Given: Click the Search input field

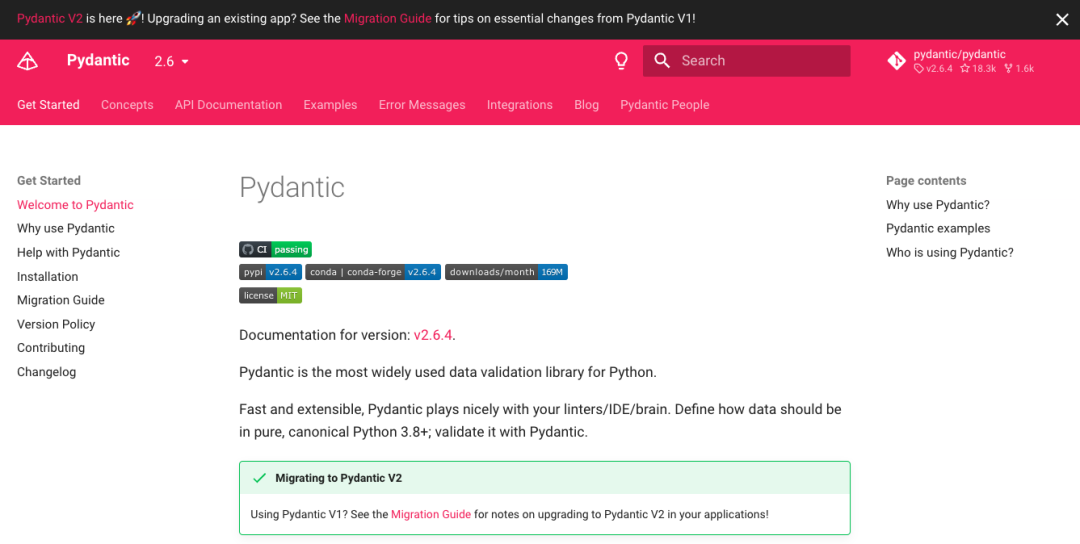Looking at the screenshot, I should (760, 61).
